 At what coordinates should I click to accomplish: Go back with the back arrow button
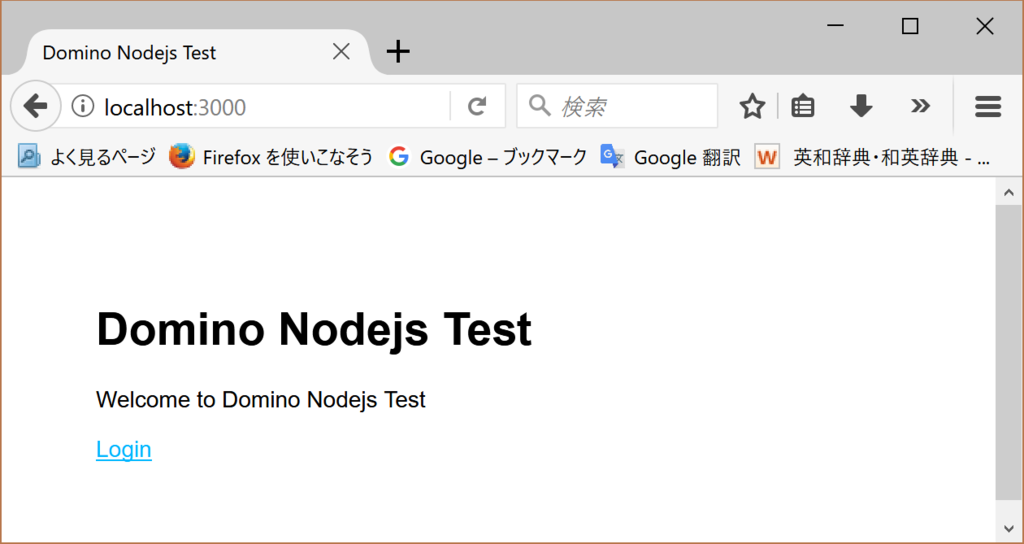[35, 106]
